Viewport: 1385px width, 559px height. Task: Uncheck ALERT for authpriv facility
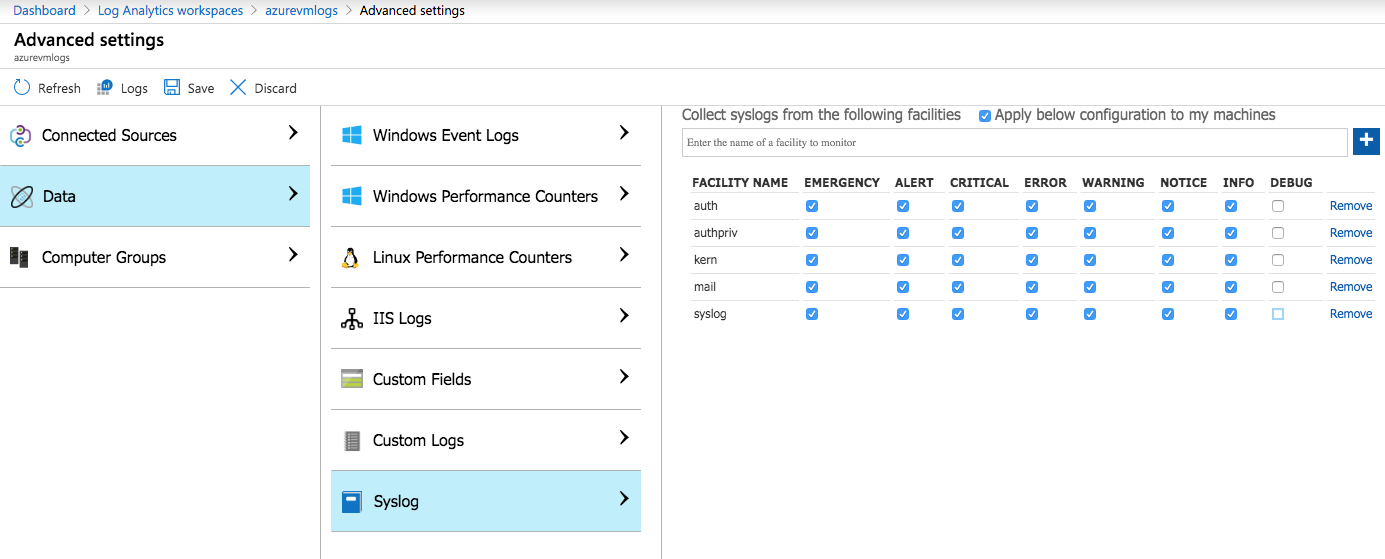[903, 233]
